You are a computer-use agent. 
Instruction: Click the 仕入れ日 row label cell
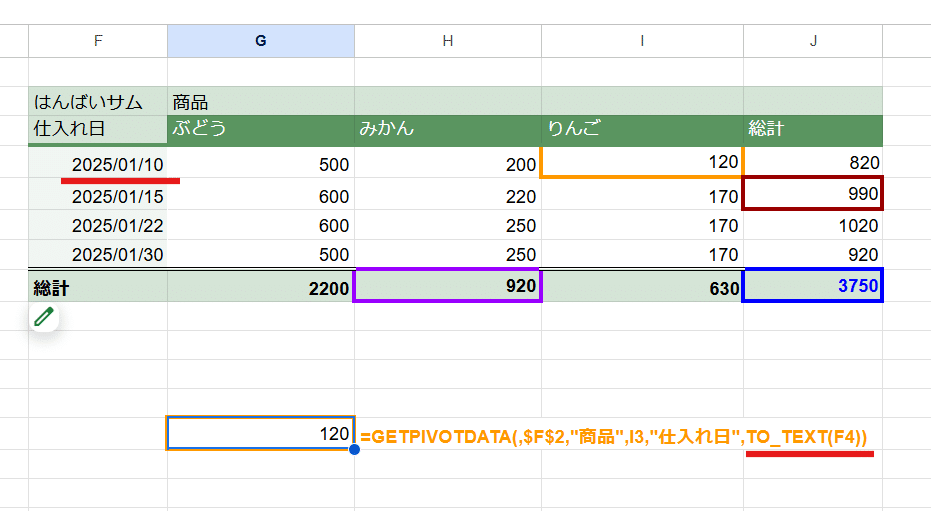(x=98, y=129)
